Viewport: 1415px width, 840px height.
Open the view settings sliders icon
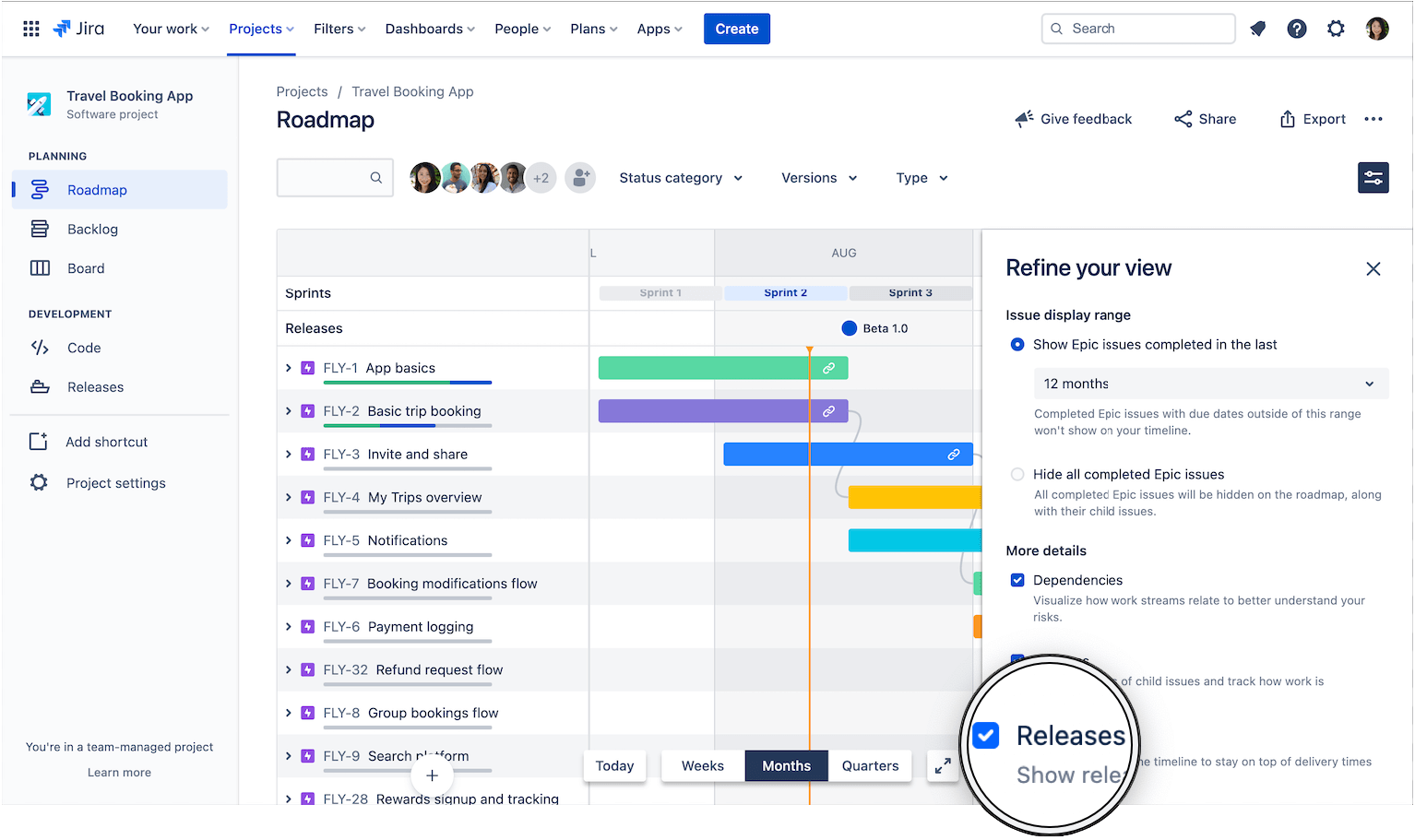(x=1373, y=177)
